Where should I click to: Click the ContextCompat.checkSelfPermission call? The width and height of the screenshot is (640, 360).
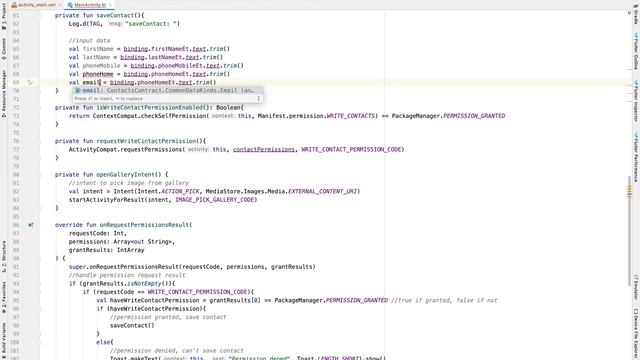pos(151,116)
